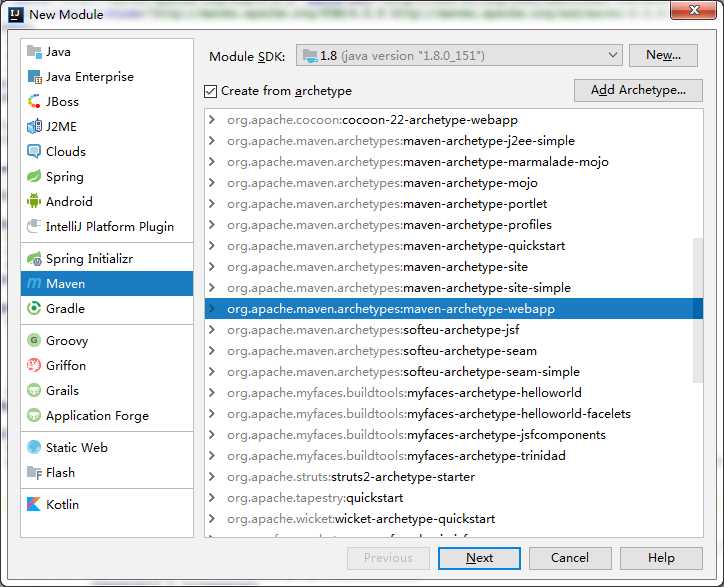The height and width of the screenshot is (587, 724).
Task: Click the Clouds icon
Action: pyautogui.click(x=34, y=151)
